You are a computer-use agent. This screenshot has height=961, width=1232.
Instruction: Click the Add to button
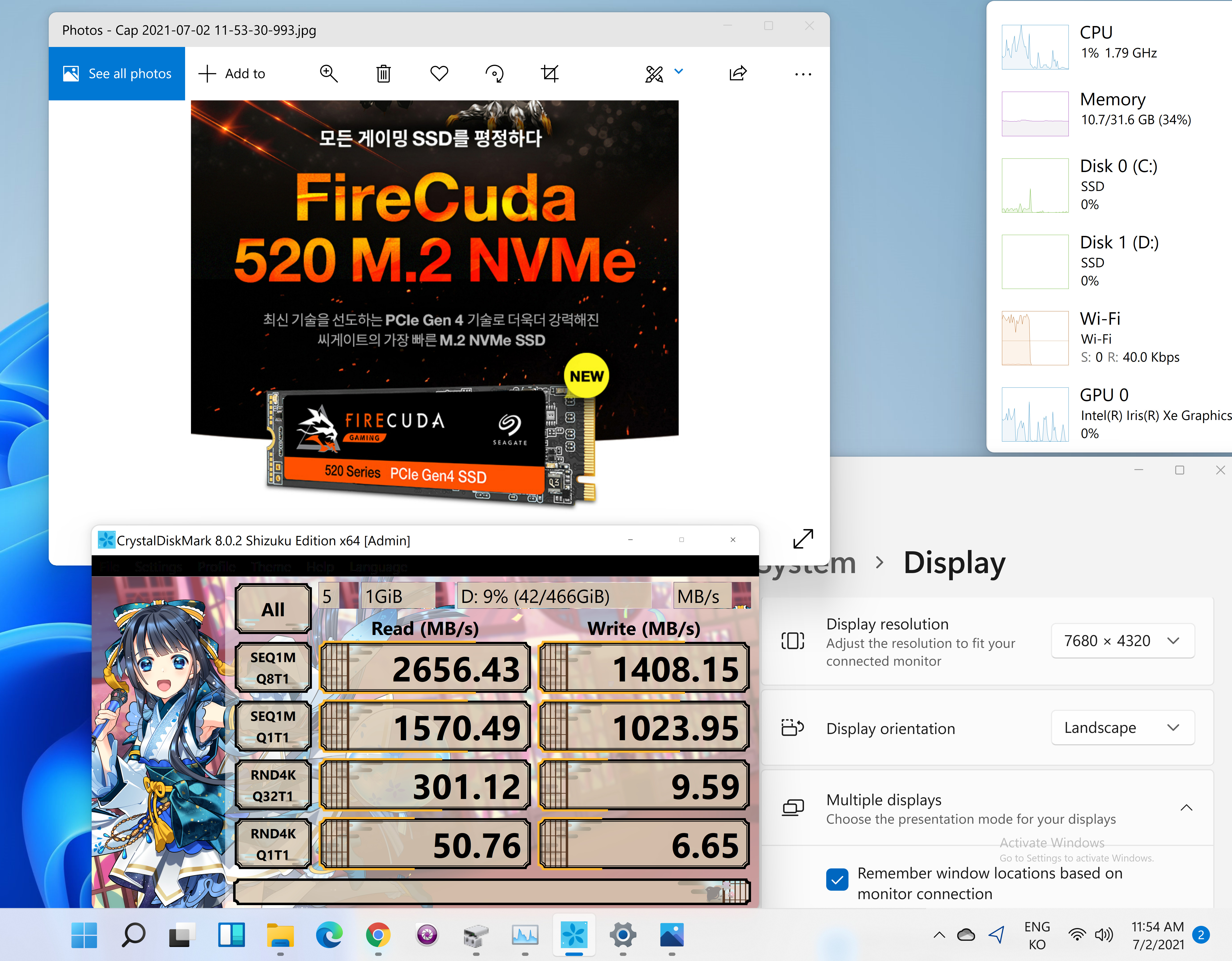click(232, 73)
